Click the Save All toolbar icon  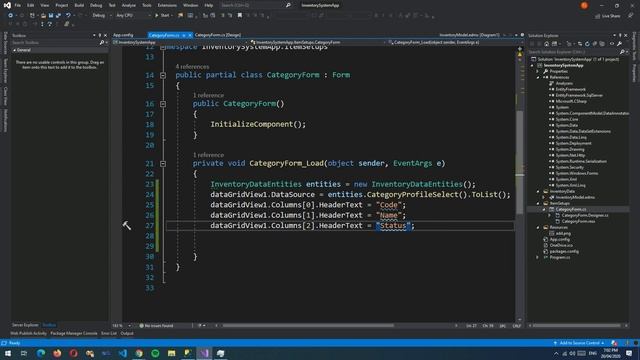58,15
